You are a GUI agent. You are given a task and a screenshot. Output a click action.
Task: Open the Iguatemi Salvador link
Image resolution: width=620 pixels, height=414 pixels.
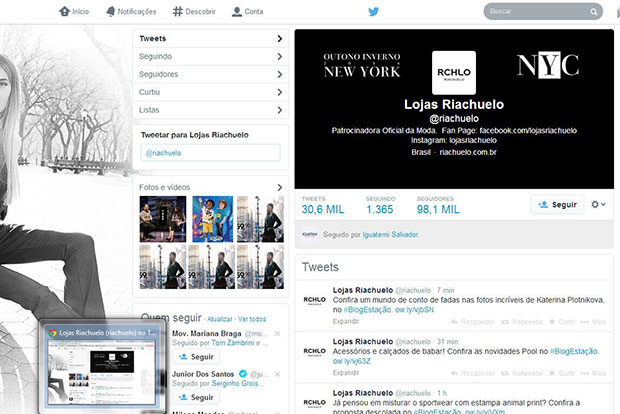(390, 235)
